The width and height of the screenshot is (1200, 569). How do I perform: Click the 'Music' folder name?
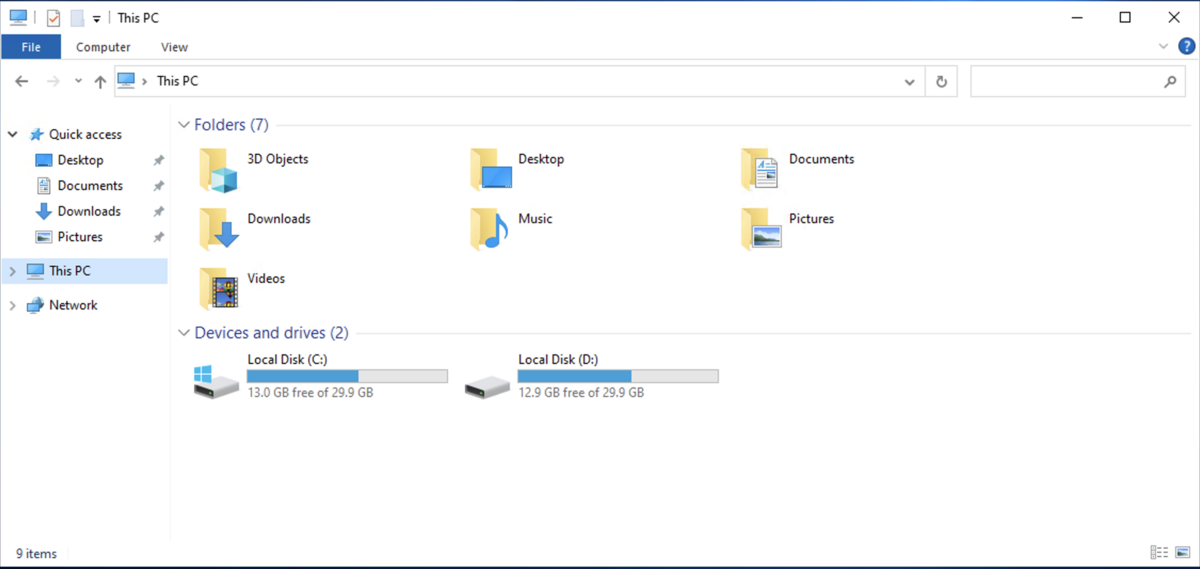click(535, 219)
